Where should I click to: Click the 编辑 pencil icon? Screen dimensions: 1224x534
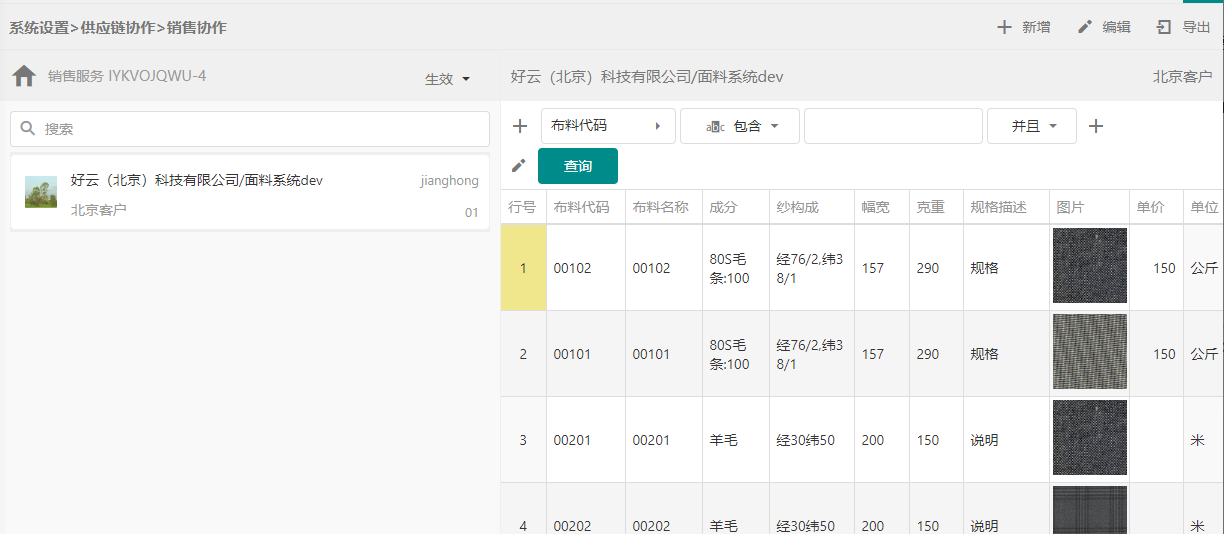(1085, 27)
